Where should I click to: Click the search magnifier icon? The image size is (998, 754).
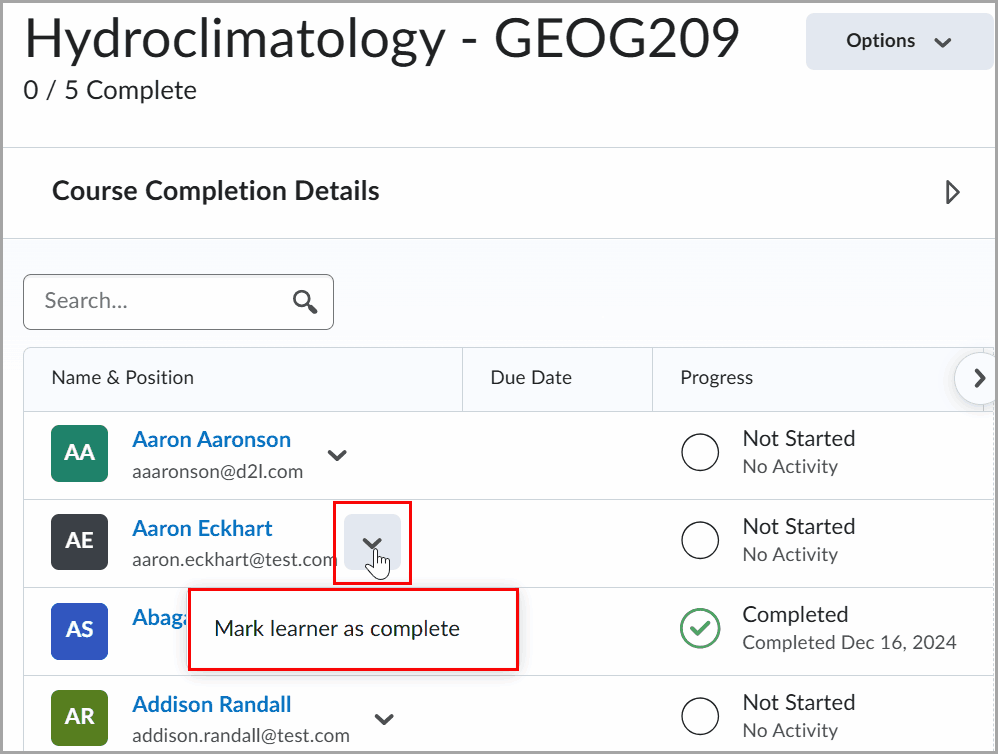[305, 302]
